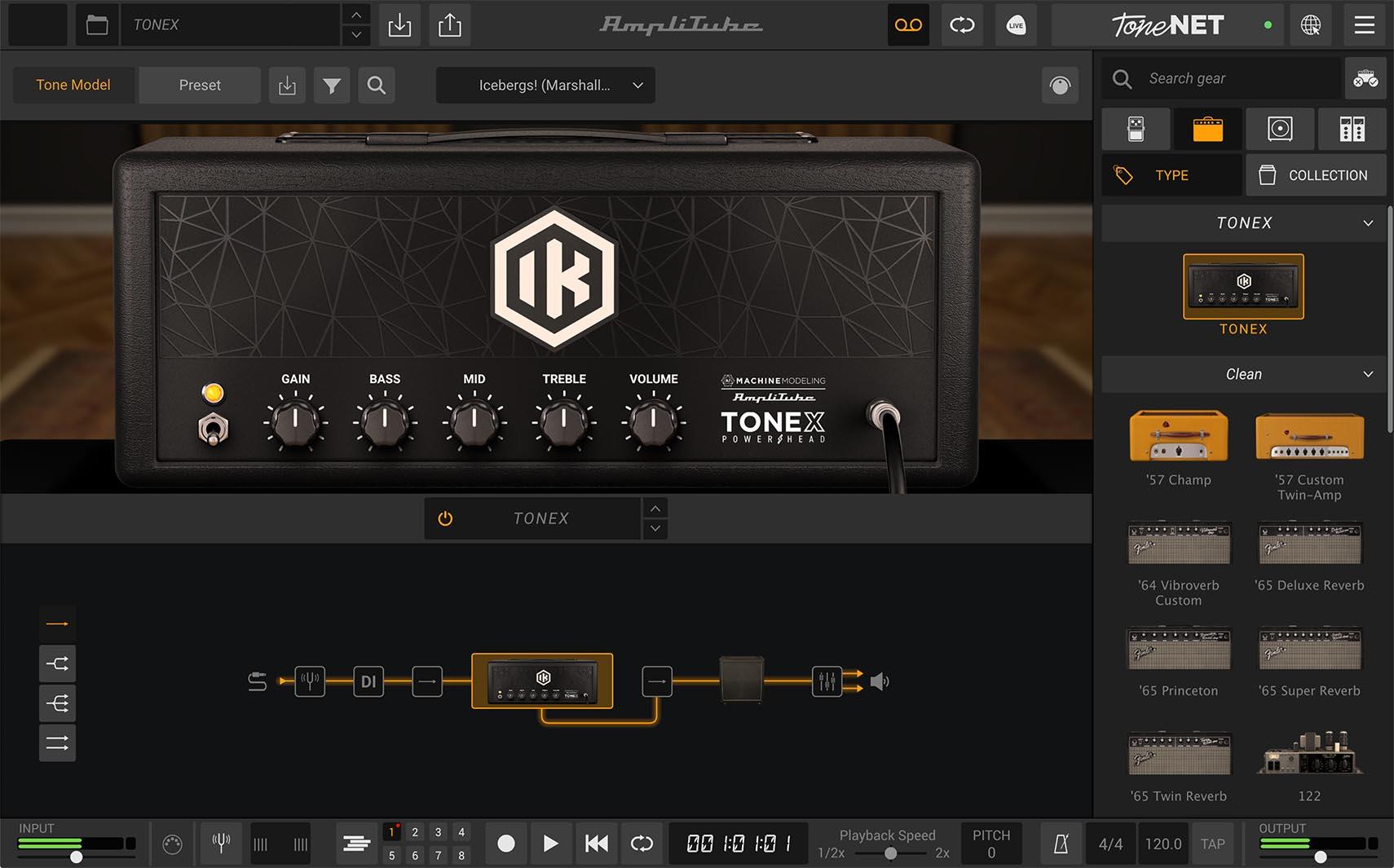Open the looper from top bar
Viewport: 1394px width, 868px height.
tap(962, 25)
